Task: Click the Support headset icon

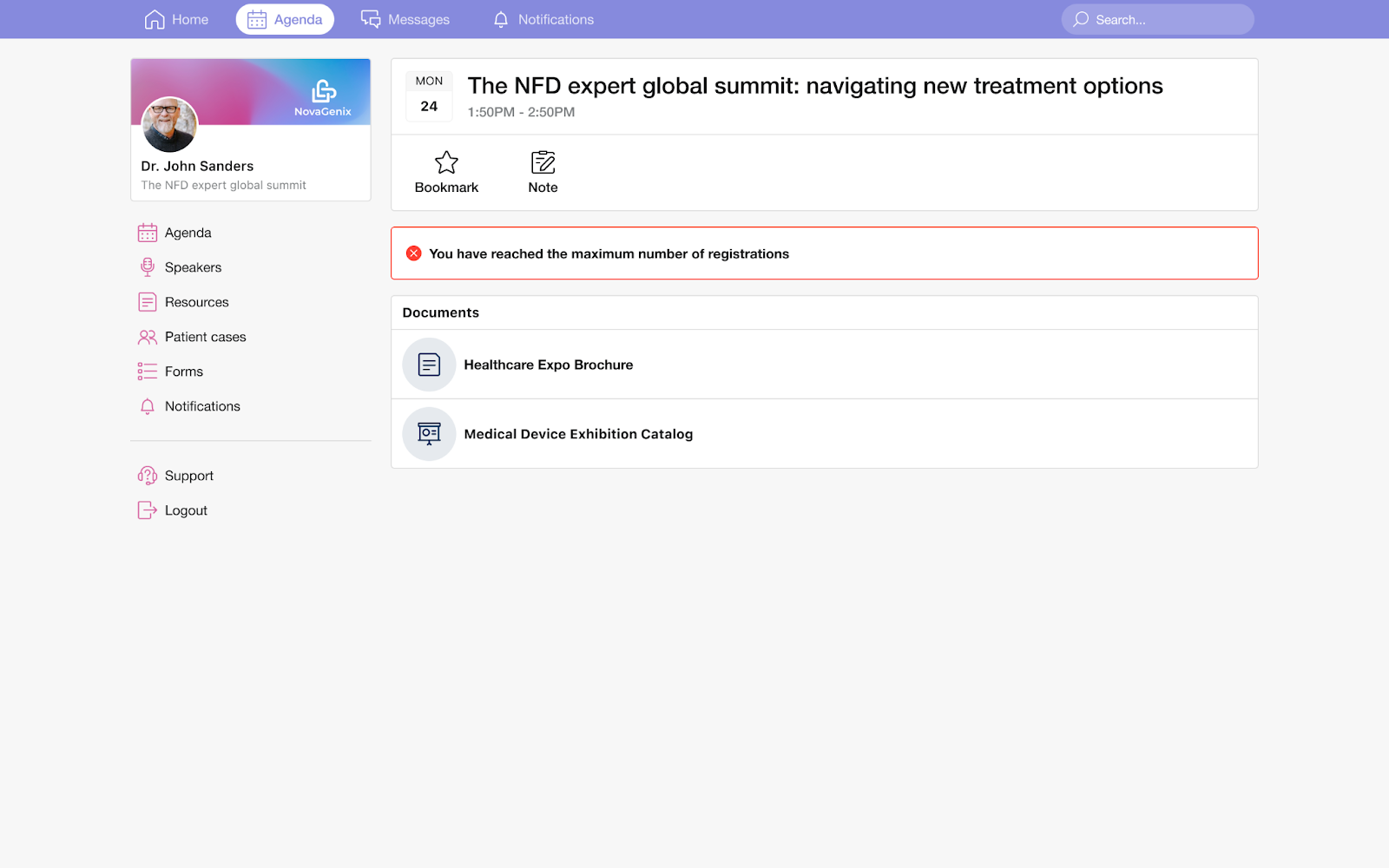Action: tap(148, 476)
